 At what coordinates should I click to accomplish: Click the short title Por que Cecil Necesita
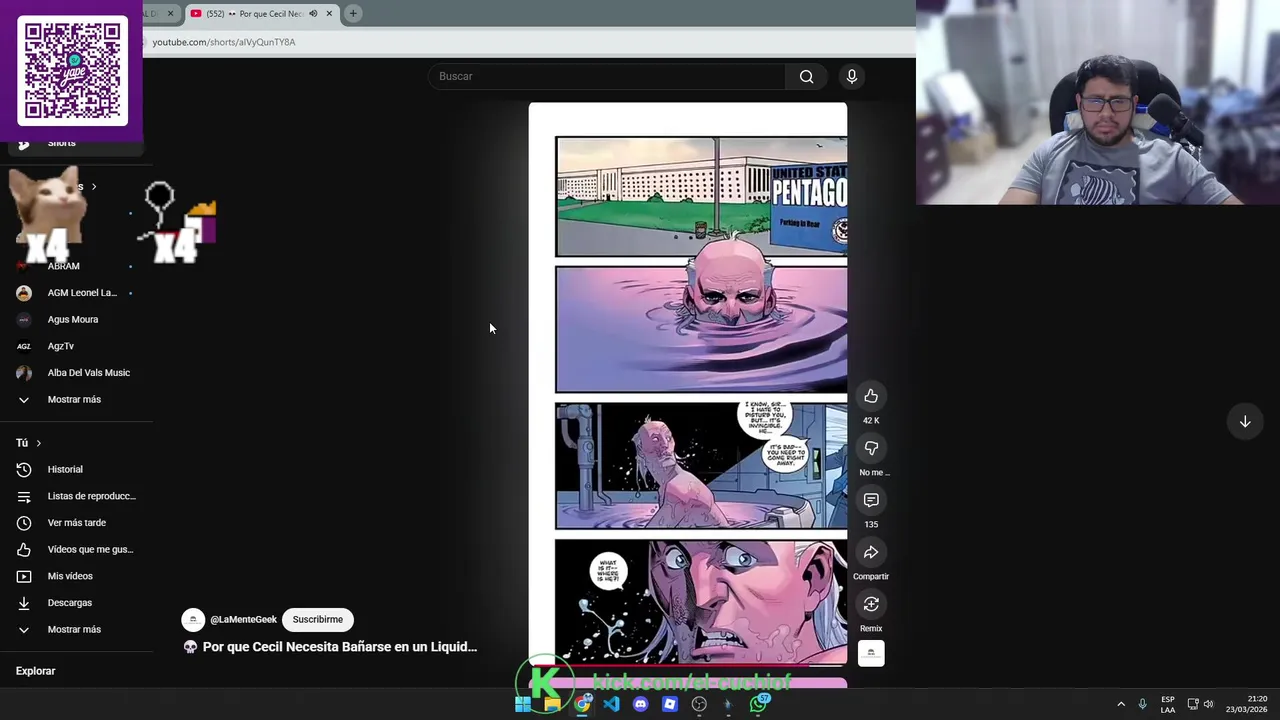(x=340, y=647)
